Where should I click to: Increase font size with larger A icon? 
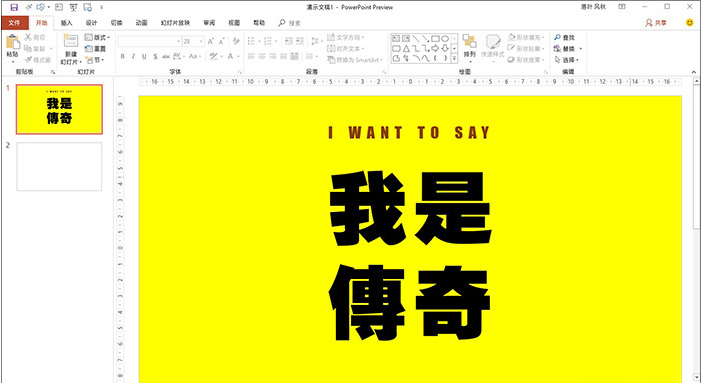click(211, 41)
